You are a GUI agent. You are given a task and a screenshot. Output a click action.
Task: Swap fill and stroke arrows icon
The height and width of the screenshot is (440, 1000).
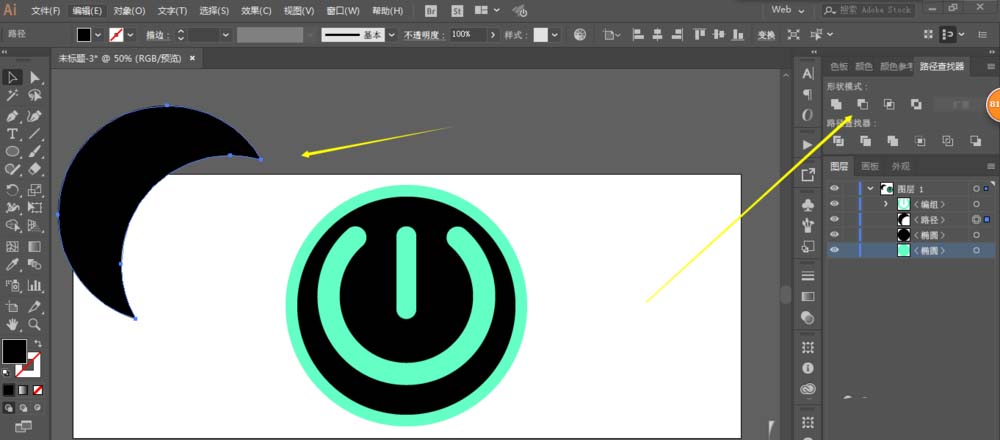[x=38, y=343]
